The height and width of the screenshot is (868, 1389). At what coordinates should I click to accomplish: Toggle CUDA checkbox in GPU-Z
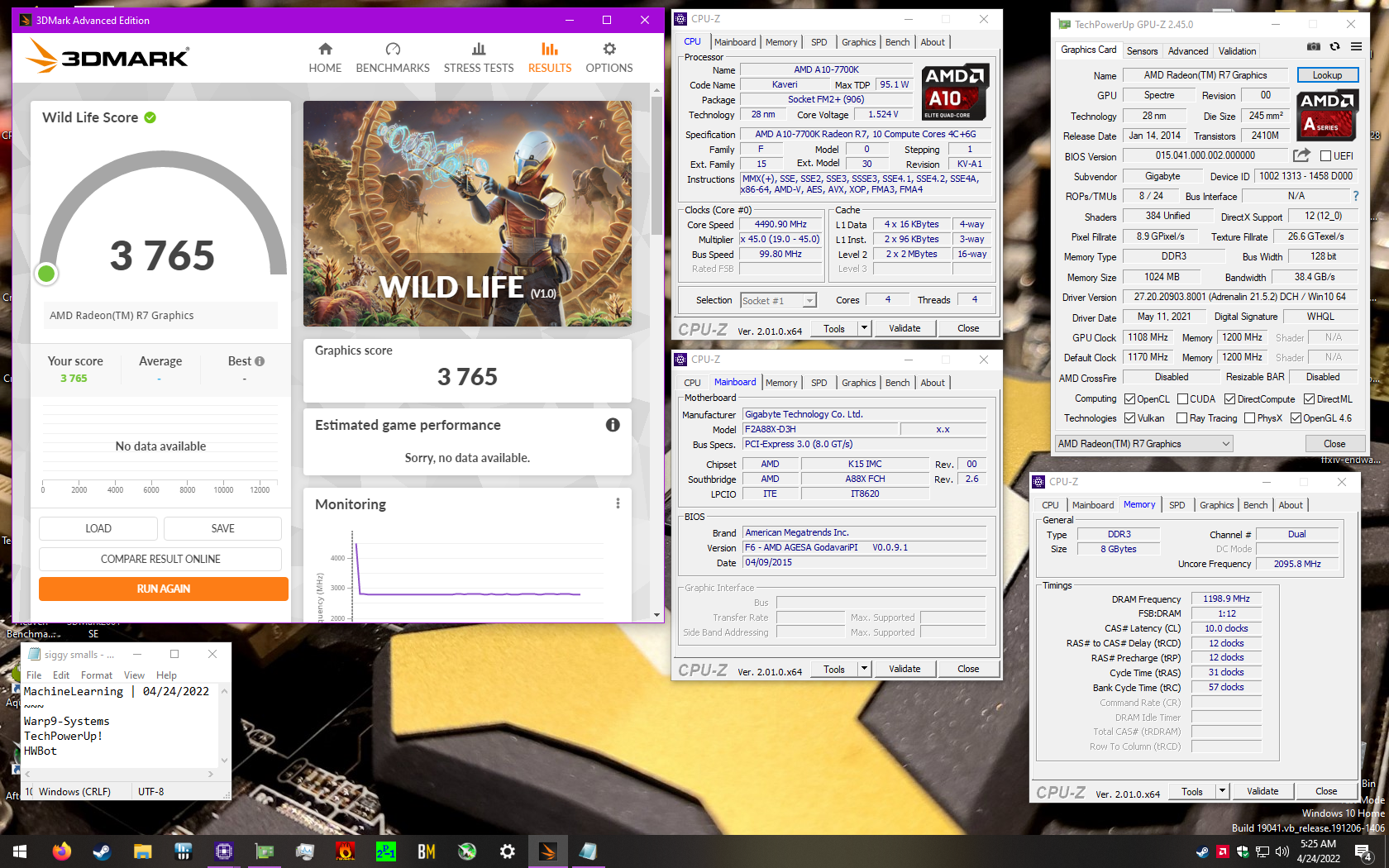coord(1182,399)
